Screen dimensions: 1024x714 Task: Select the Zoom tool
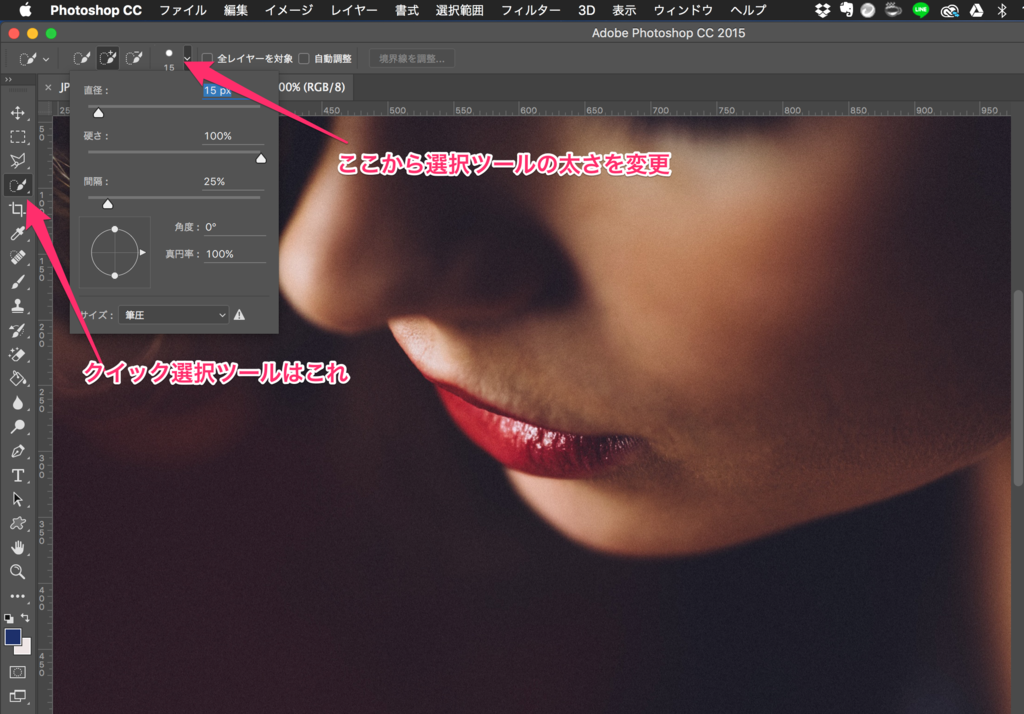pyautogui.click(x=18, y=572)
